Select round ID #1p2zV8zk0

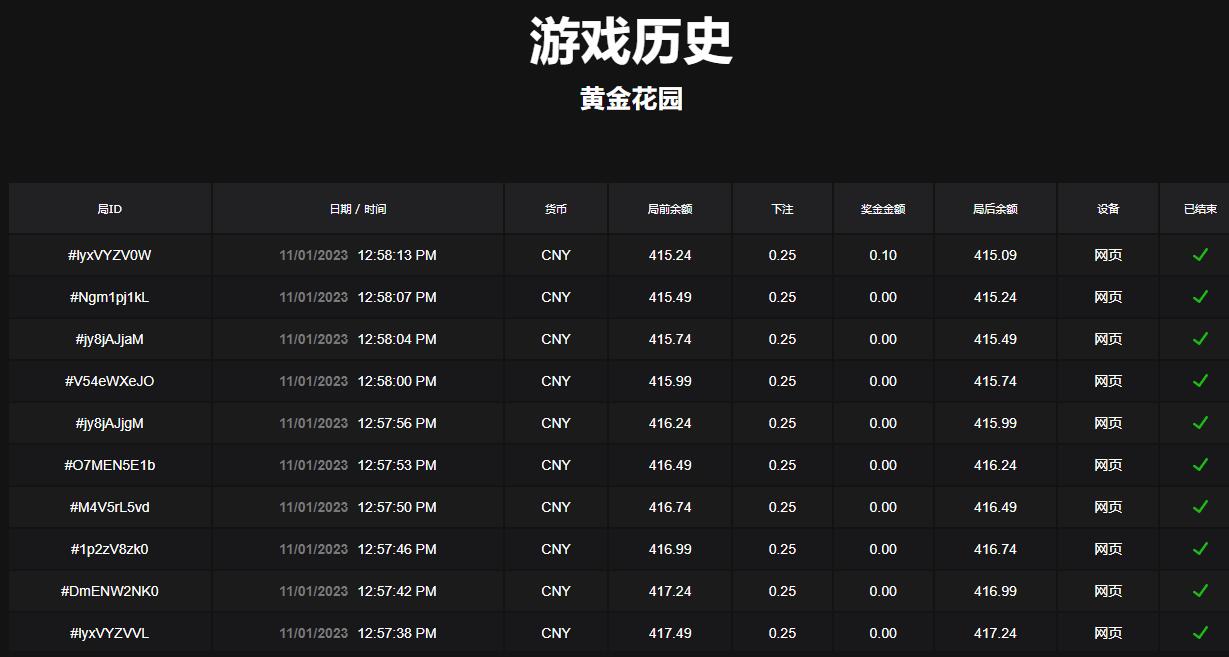[x=110, y=549]
